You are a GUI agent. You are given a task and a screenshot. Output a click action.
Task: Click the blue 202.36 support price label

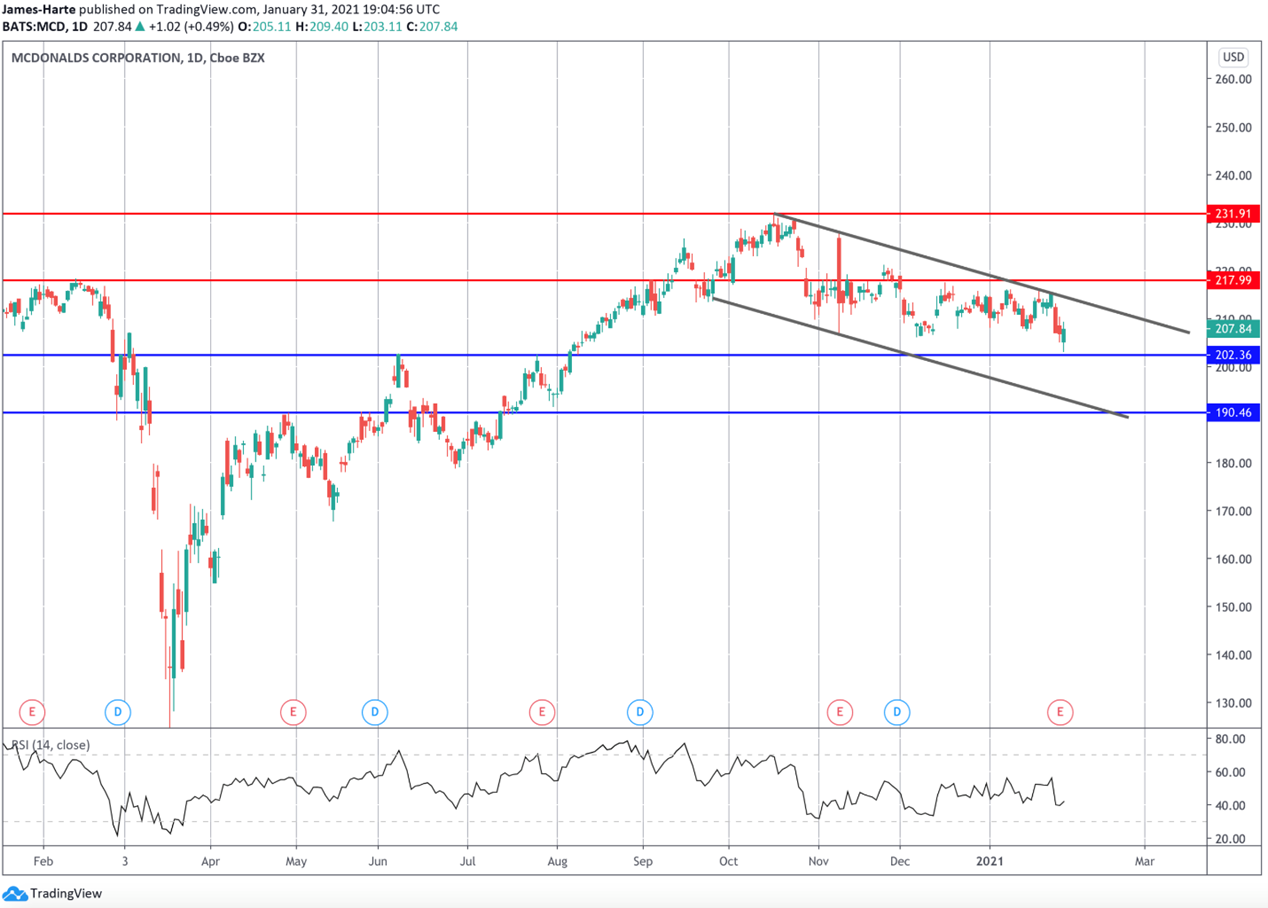pos(1233,355)
